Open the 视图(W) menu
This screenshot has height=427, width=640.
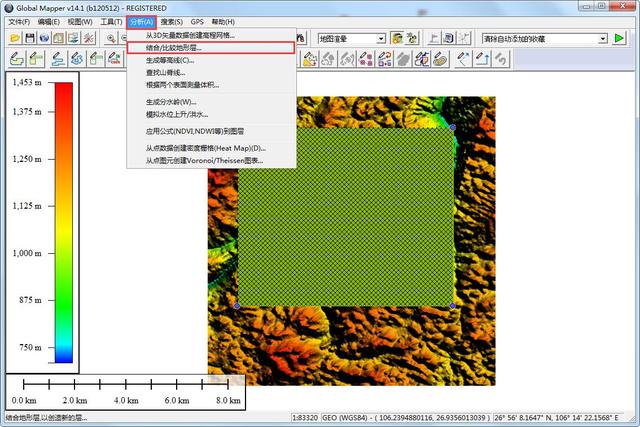pos(80,22)
